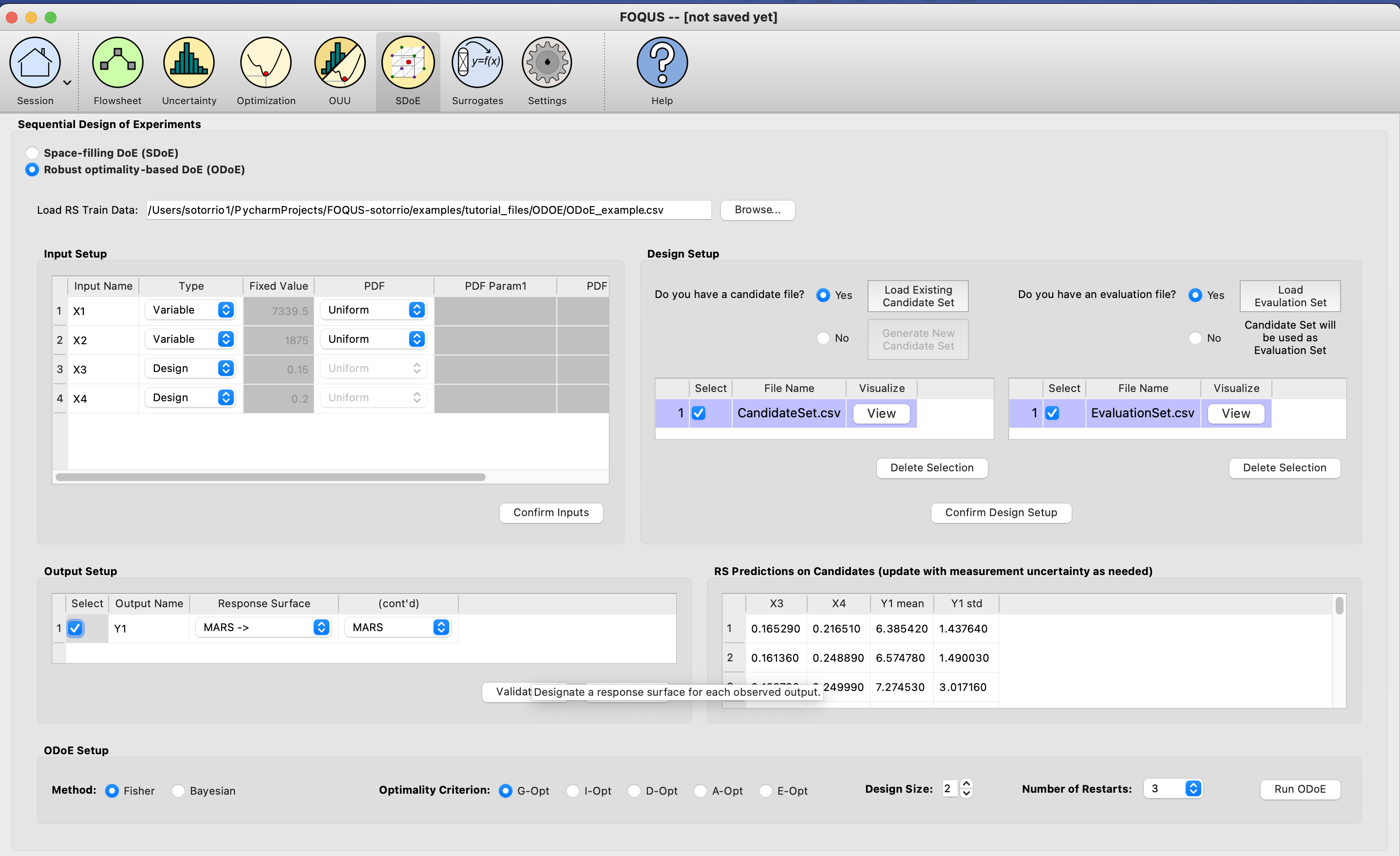Open the OUU icon
This screenshot has width=1400, height=856.
point(340,63)
